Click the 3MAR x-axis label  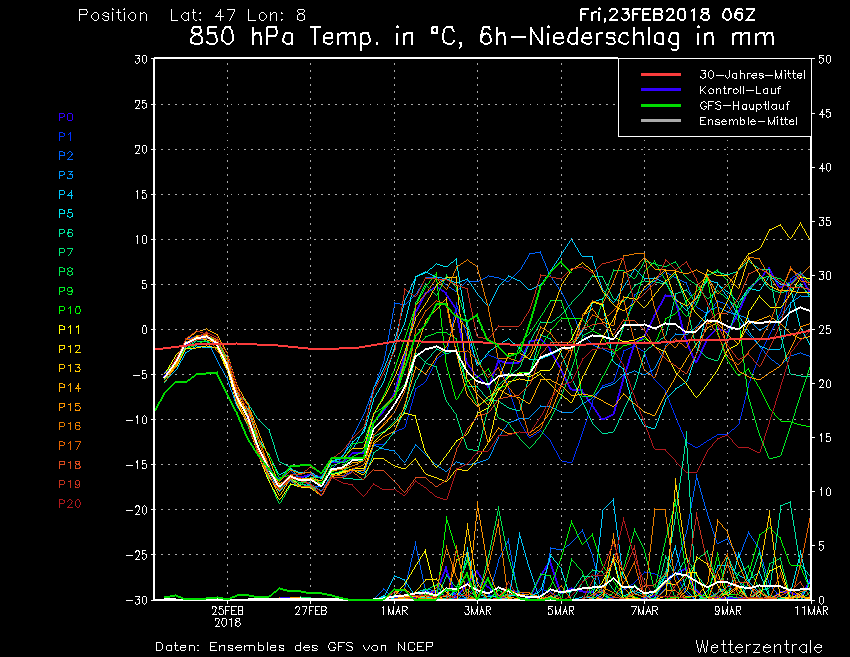[x=478, y=611]
